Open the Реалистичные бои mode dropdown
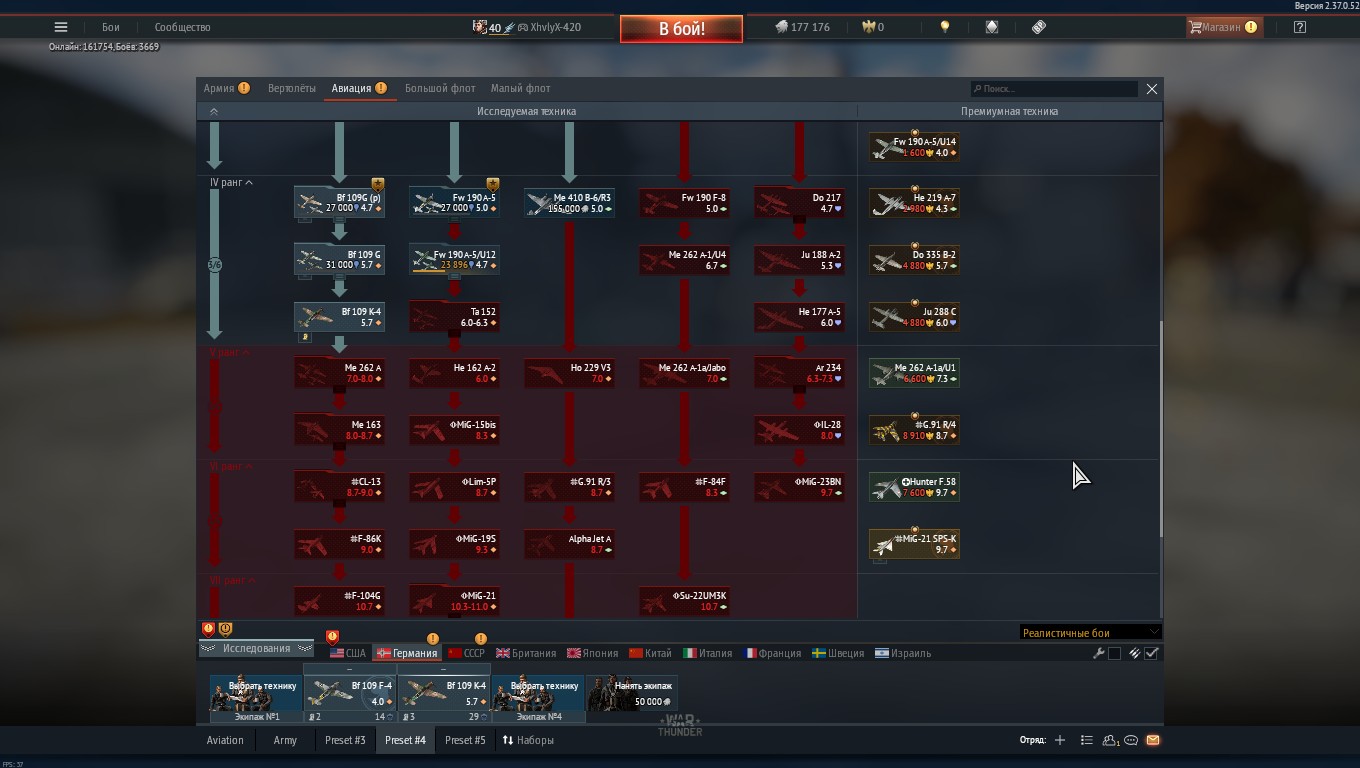Viewport: 1360px width, 768px height. (1090, 632)
